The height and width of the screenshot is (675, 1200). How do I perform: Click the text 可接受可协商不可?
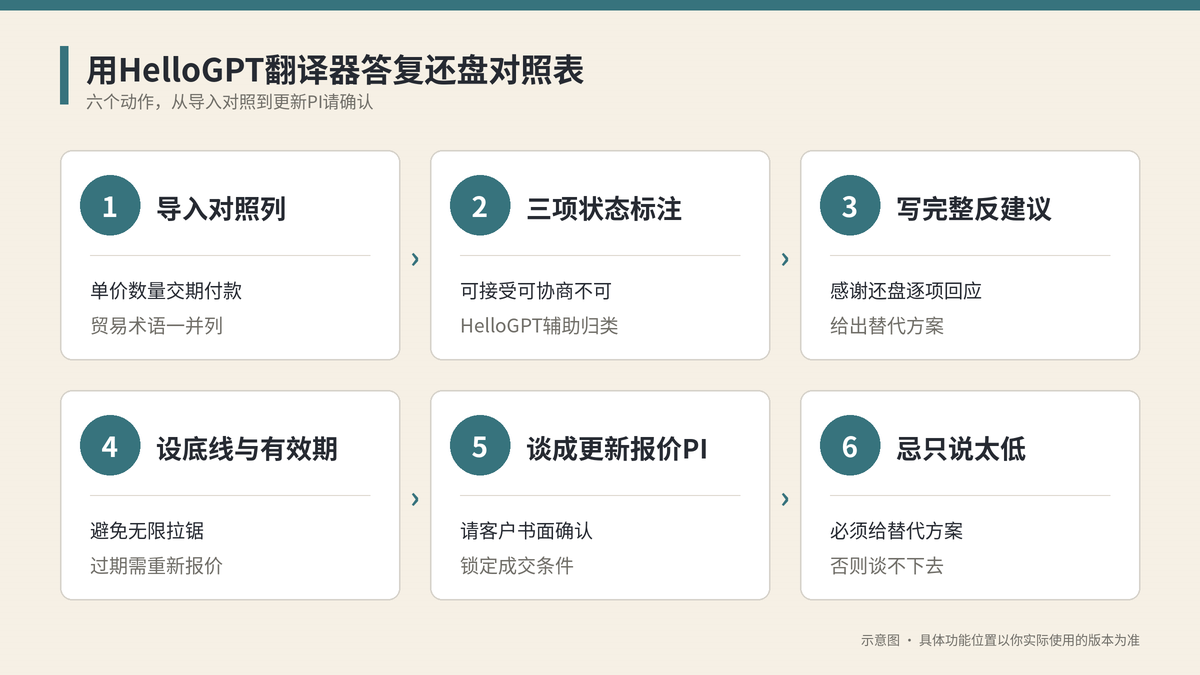(536, 291)
